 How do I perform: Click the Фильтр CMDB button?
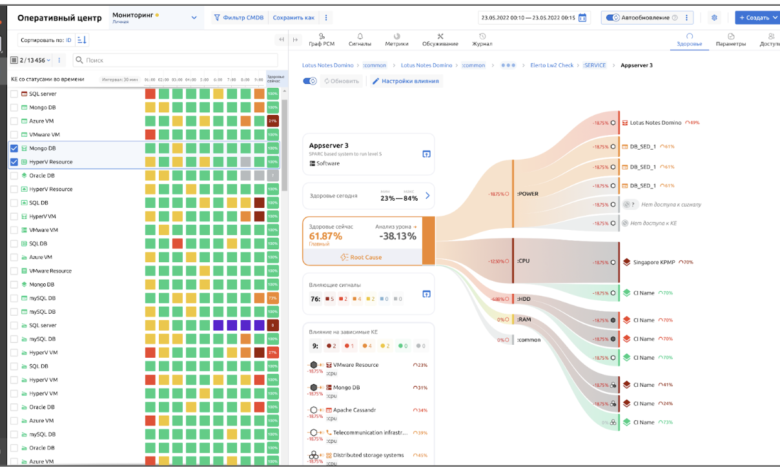coord(238,17)
